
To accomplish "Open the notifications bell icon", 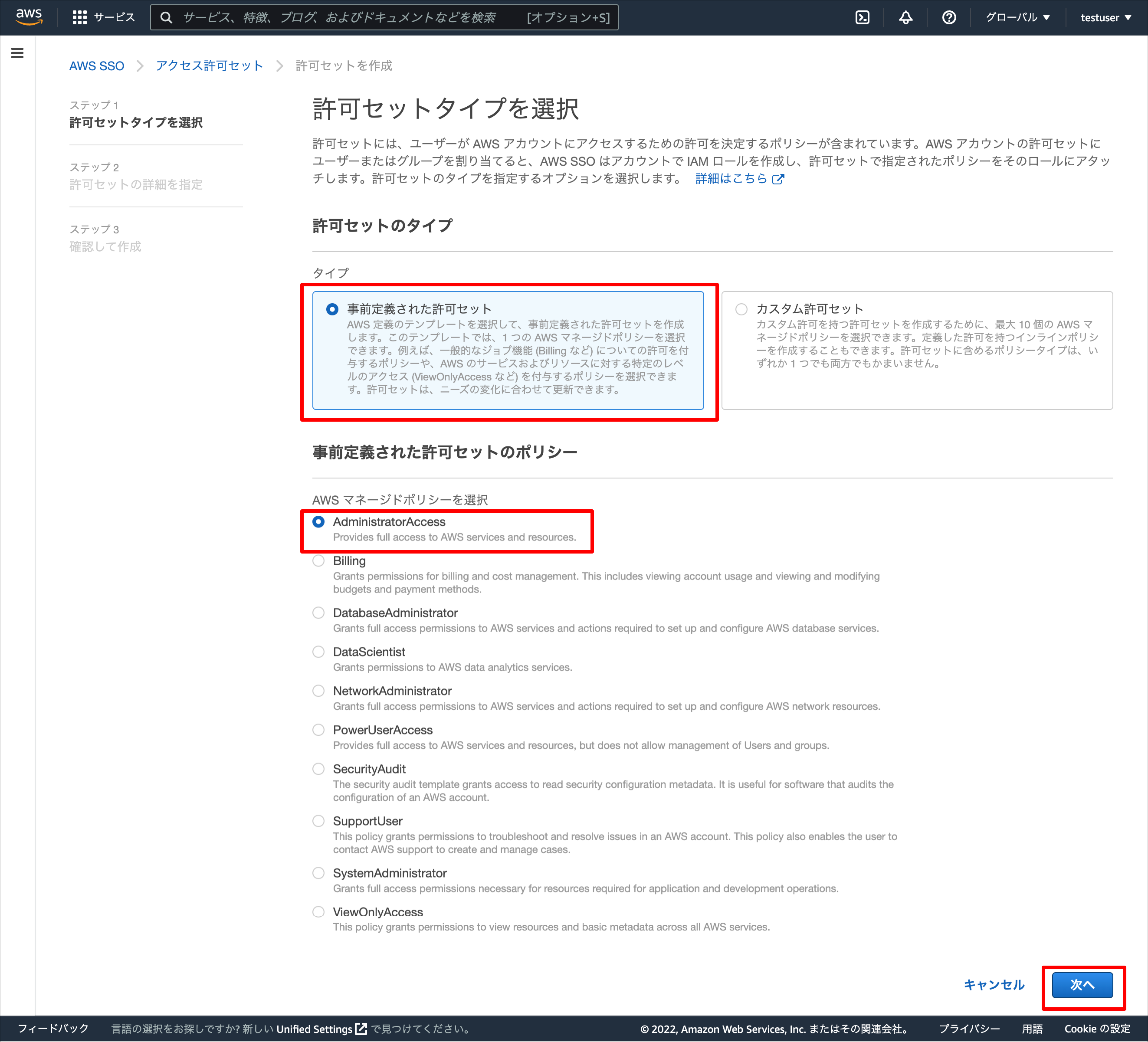I will tap(905, 18).
